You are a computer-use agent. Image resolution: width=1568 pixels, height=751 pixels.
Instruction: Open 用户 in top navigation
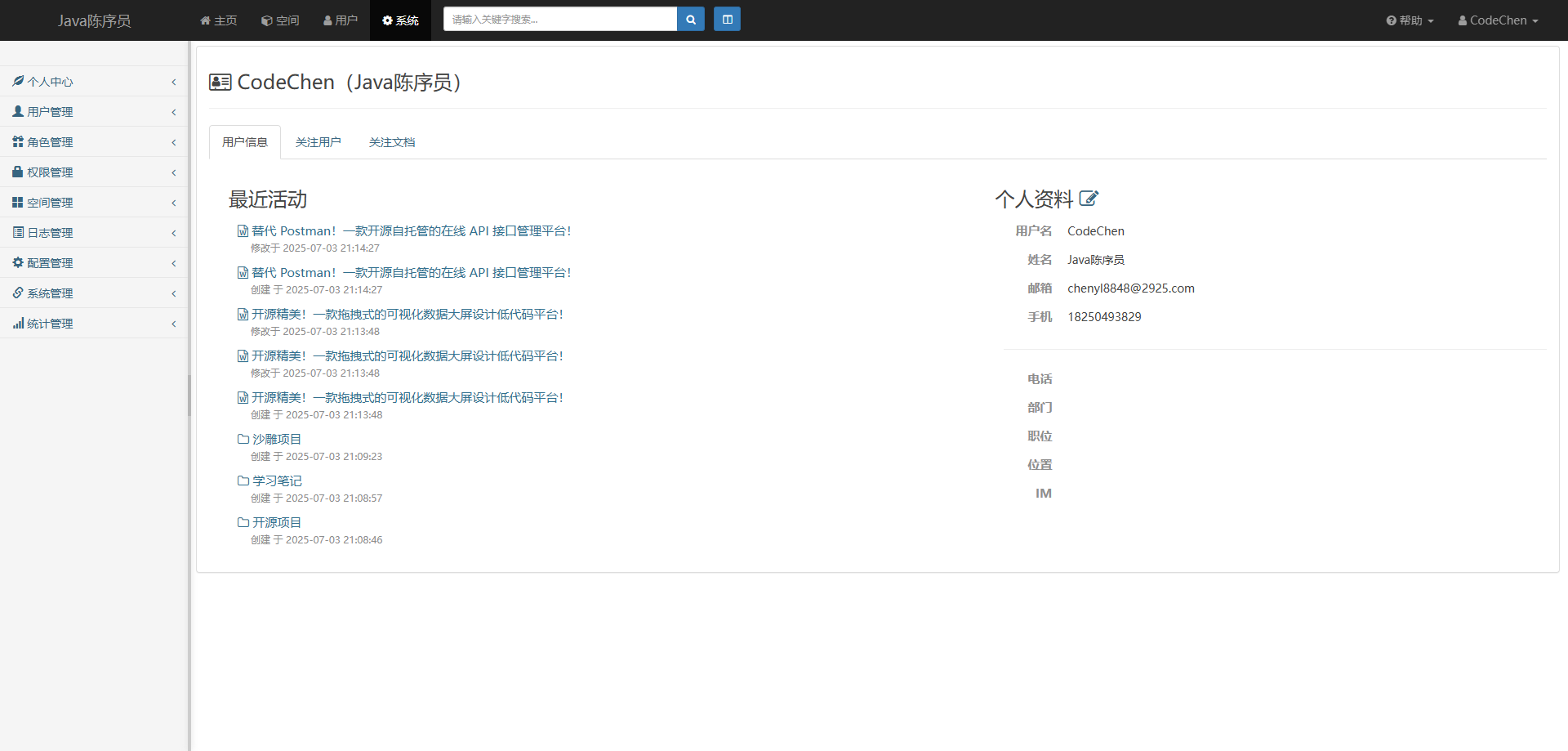(x=341, y=20)
